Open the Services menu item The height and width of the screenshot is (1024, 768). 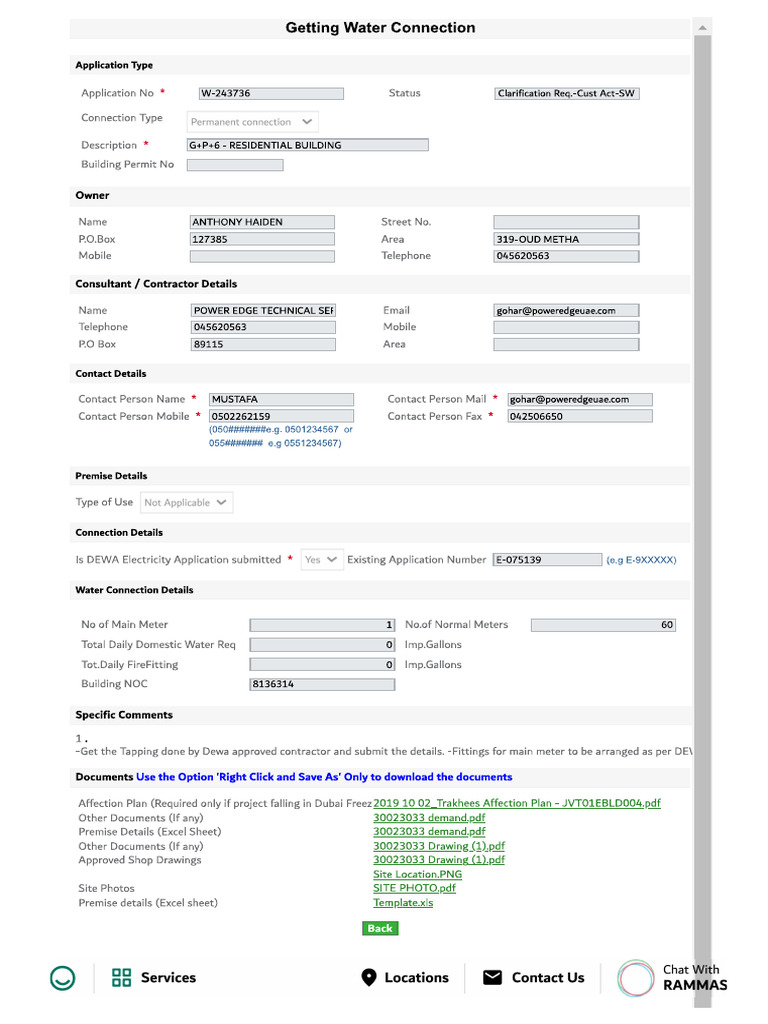pyautogui.click(x=168, y=978)
